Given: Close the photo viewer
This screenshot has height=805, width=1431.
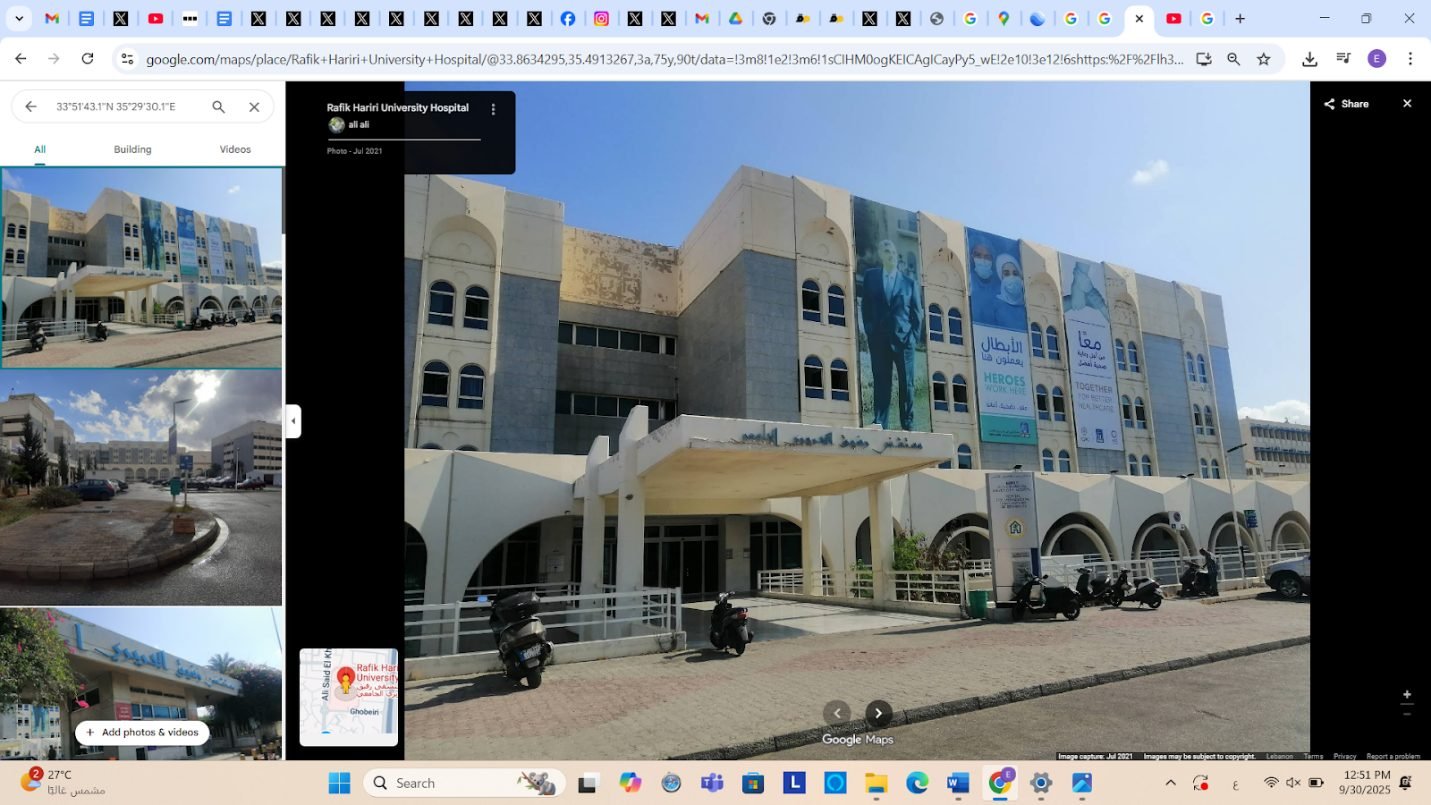Looking at the screenshot, I should 1407,104.
